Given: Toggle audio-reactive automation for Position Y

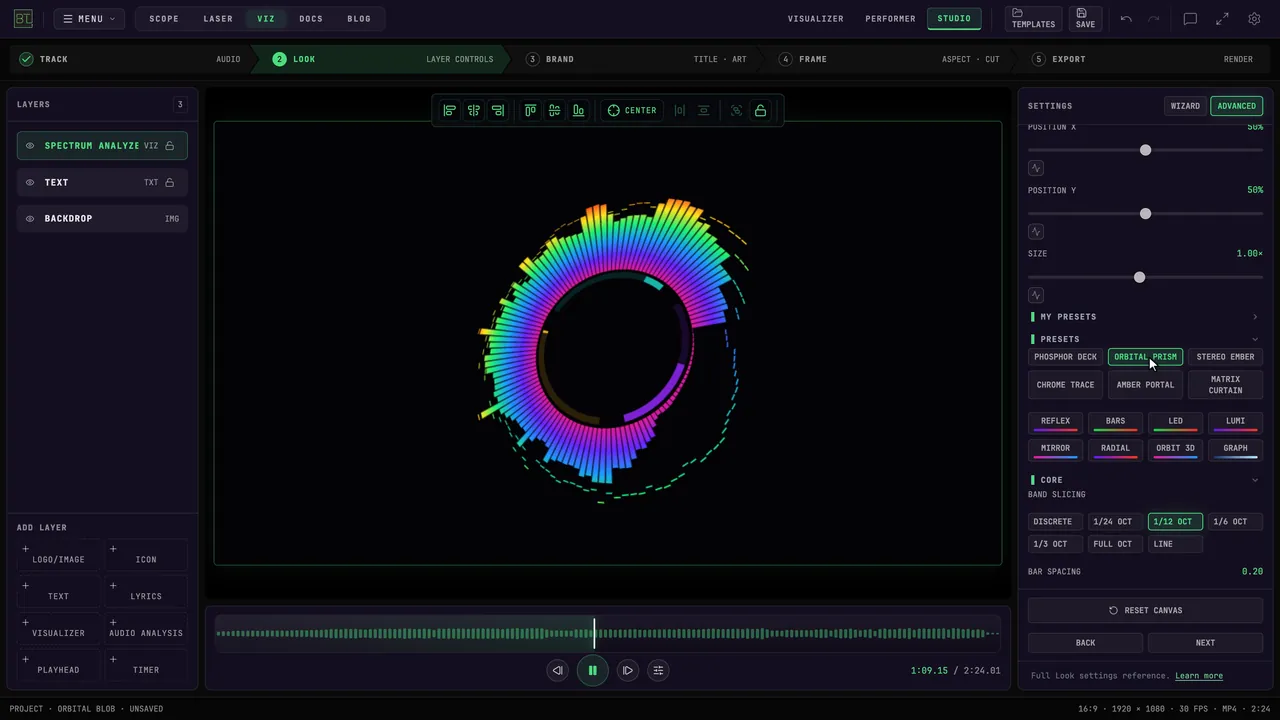Looking at the screenshot, I should 1036,232.
